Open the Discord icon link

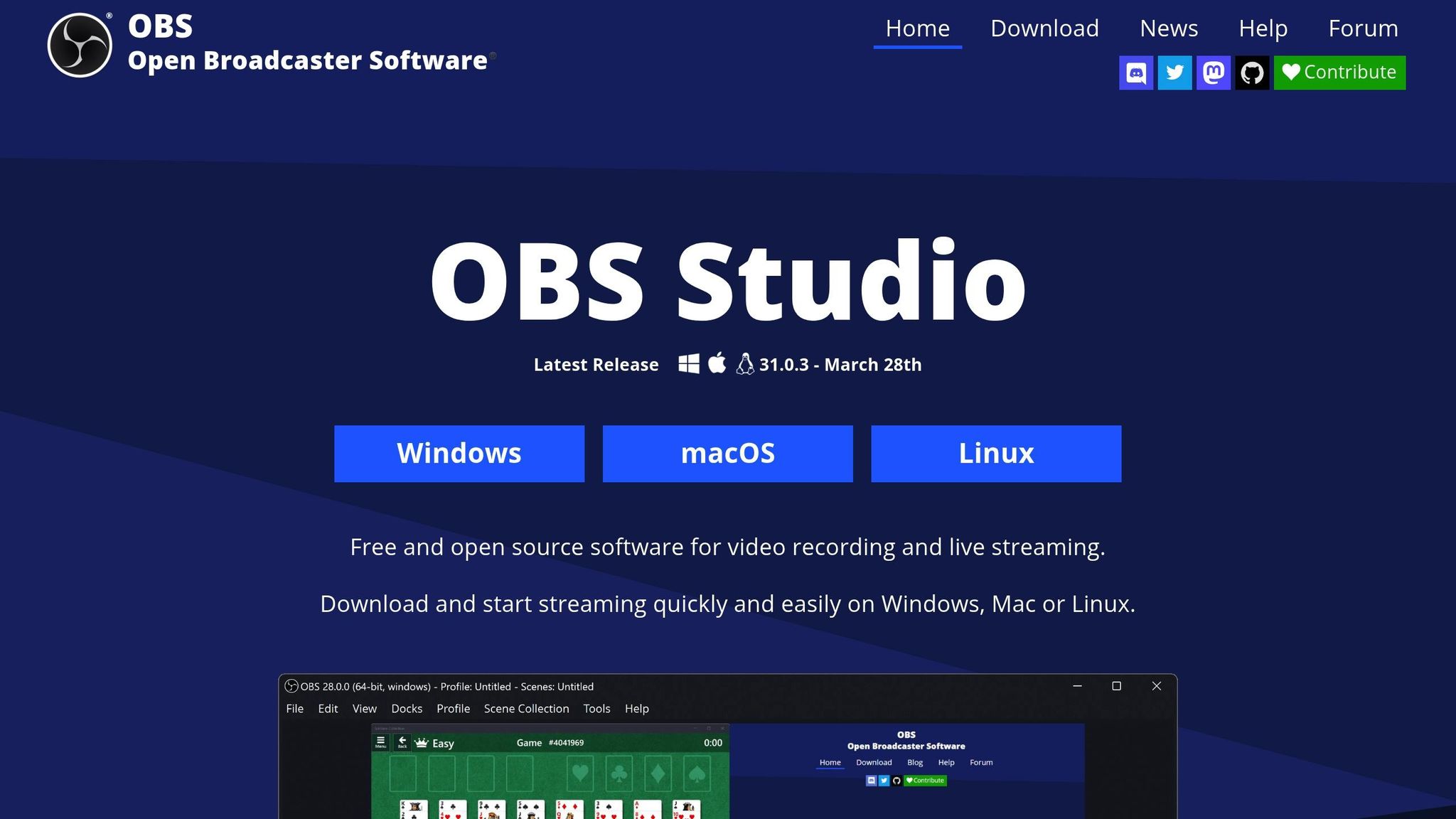1136,73
